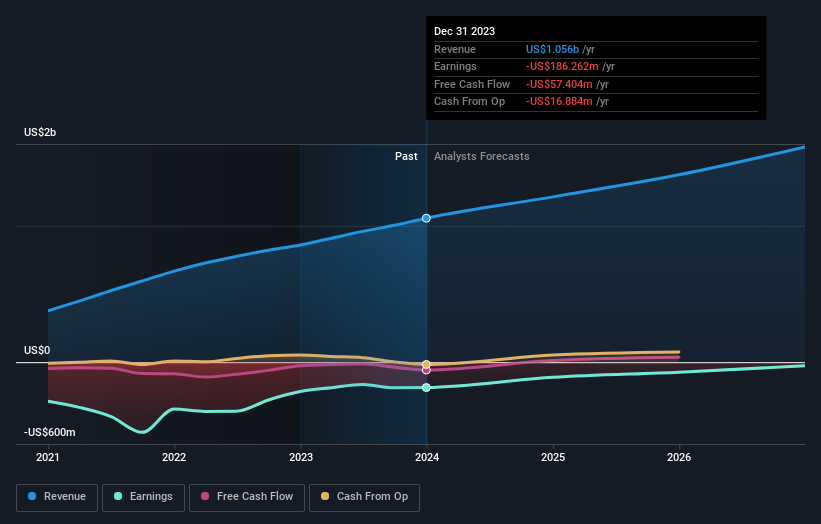The width and height of the screenshot is (821, 524).
Task: Click the Analysts Forecasts label
Action: tap(482, 157)
